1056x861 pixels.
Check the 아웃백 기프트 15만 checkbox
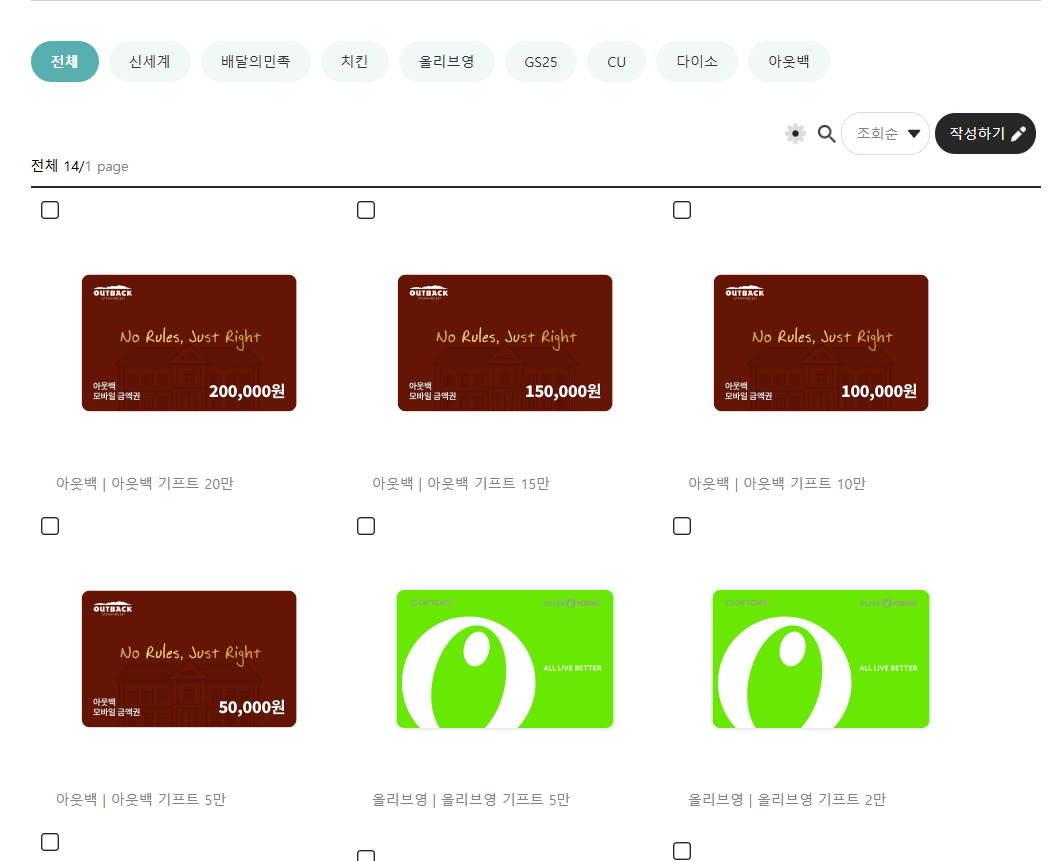pyautogui.click(x=366, y=210)
